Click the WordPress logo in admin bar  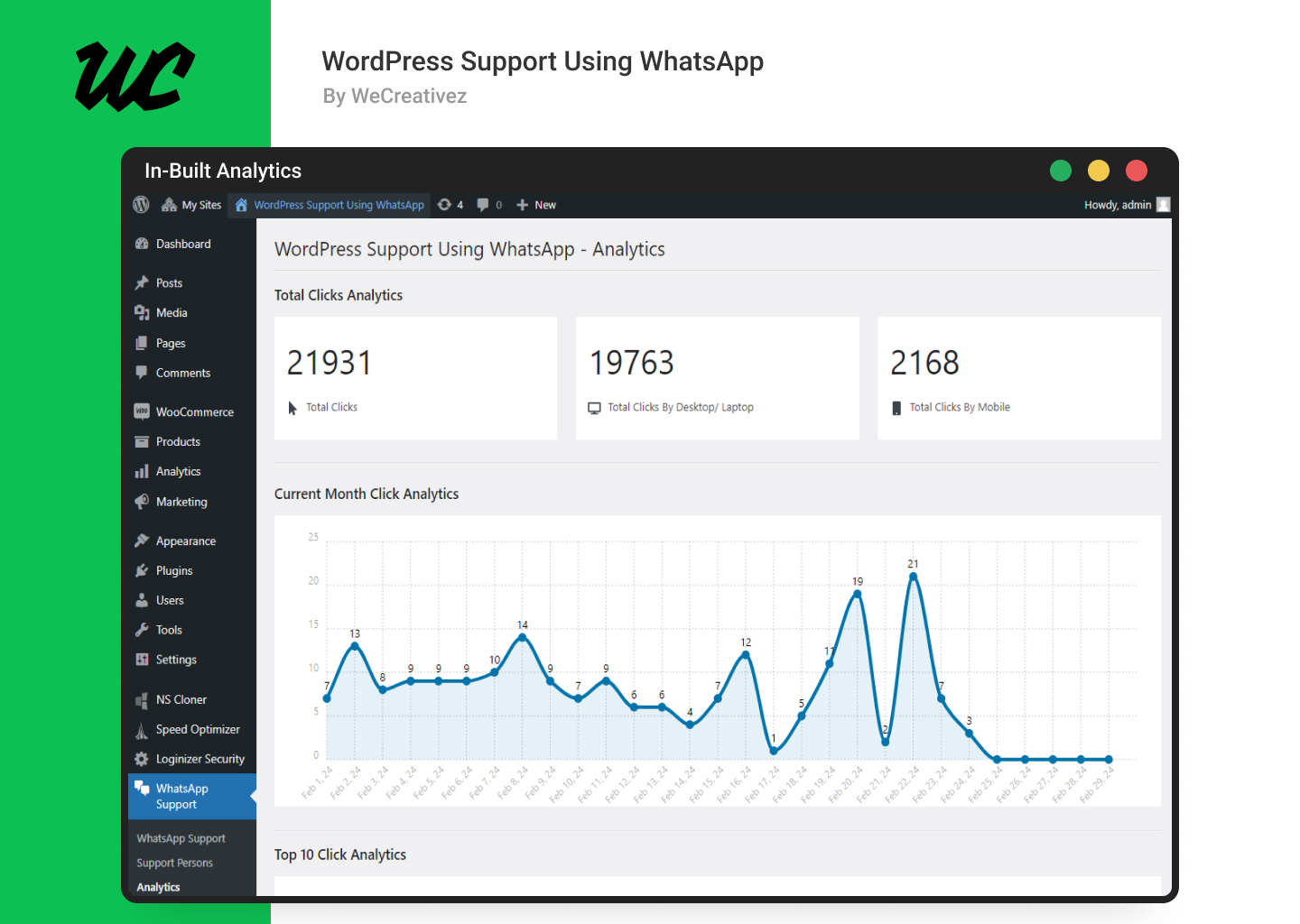point(141,205)
